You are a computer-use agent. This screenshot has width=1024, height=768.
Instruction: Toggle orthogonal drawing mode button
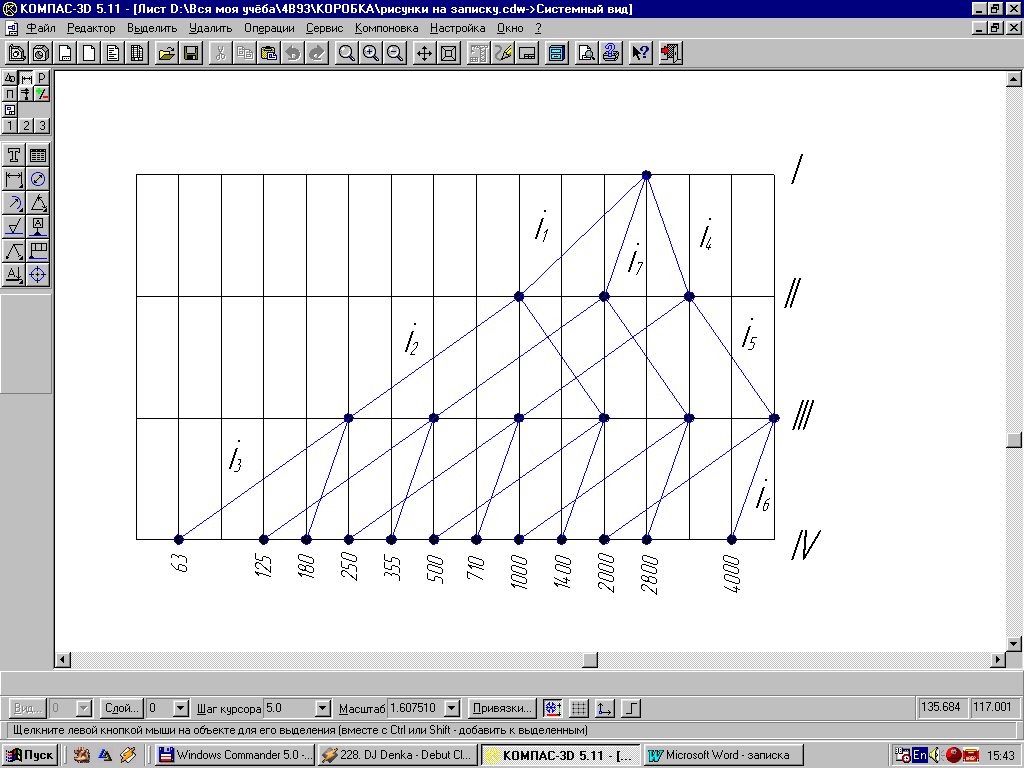click(631, 708)
